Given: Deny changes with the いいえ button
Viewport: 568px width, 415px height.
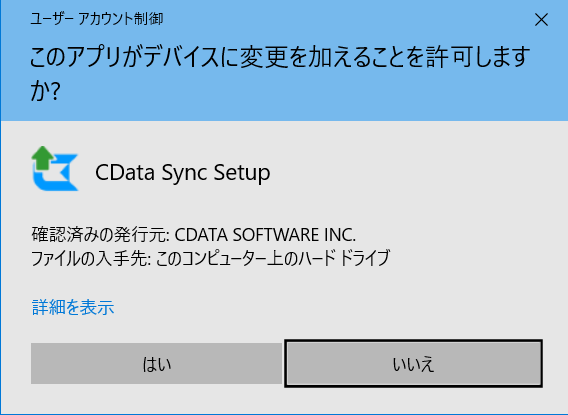Looking at the screenshot, I should pos(413,364).
